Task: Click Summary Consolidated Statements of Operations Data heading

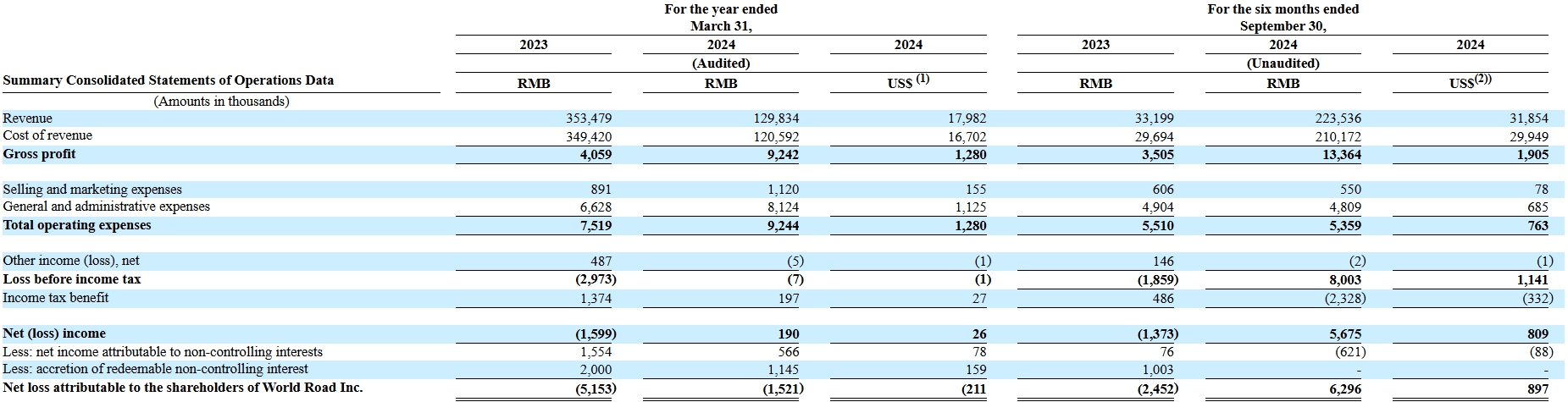Action: [169, 80]
